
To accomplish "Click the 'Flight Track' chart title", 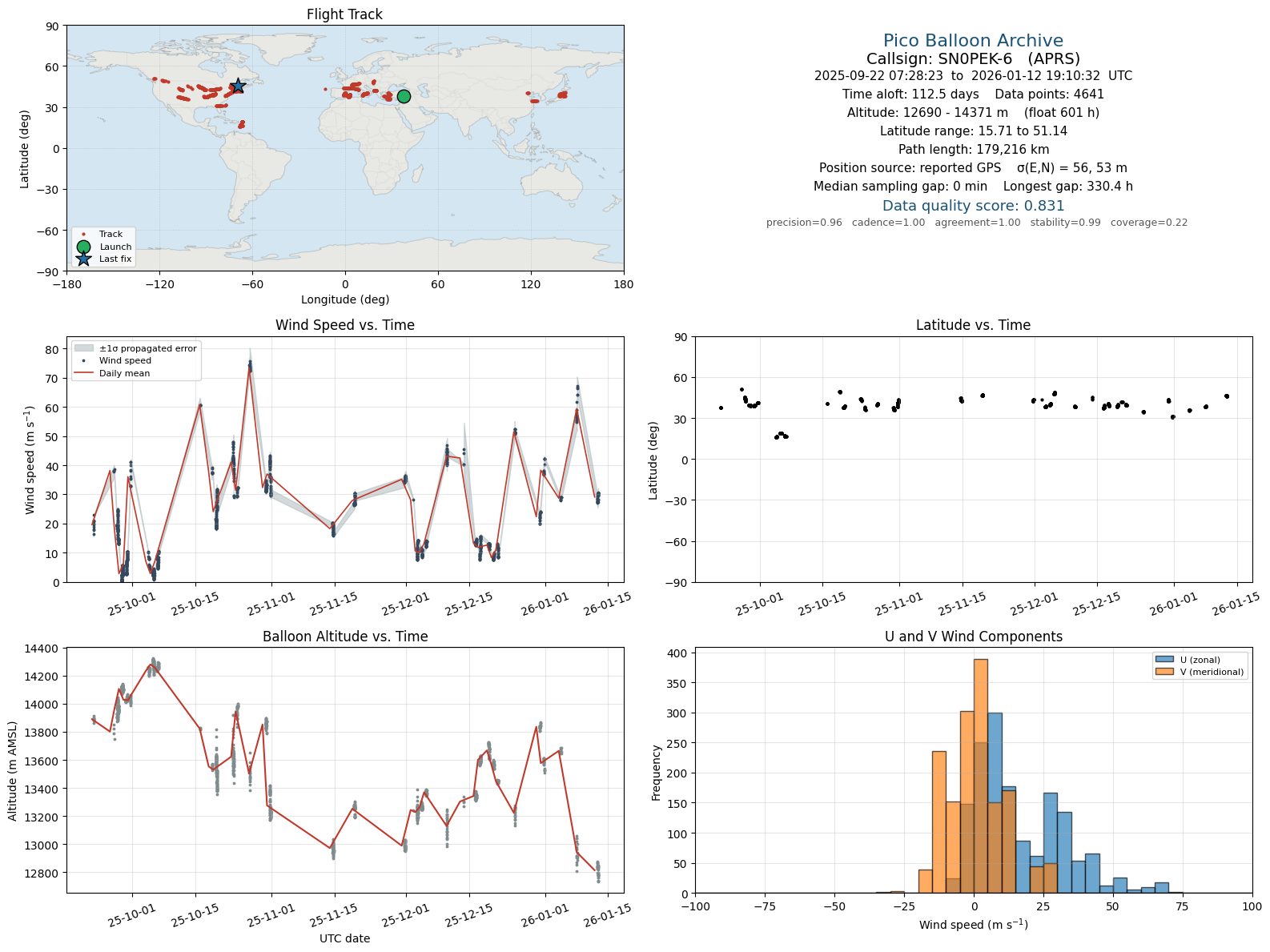I will click(x=345, y=14).
